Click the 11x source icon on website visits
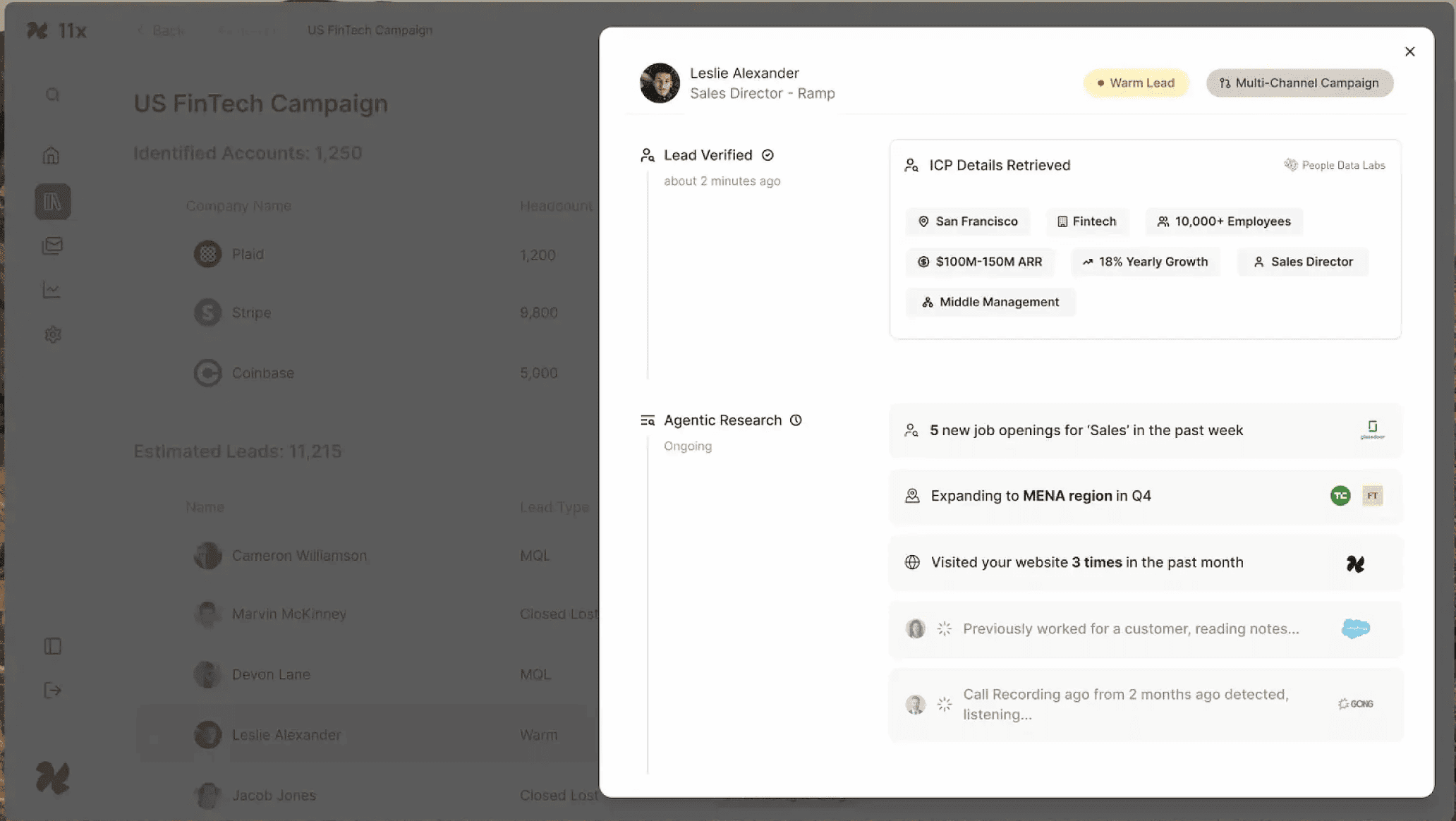The height and width of the screenshot is (821, 1456). click(x=1355, y=564)
